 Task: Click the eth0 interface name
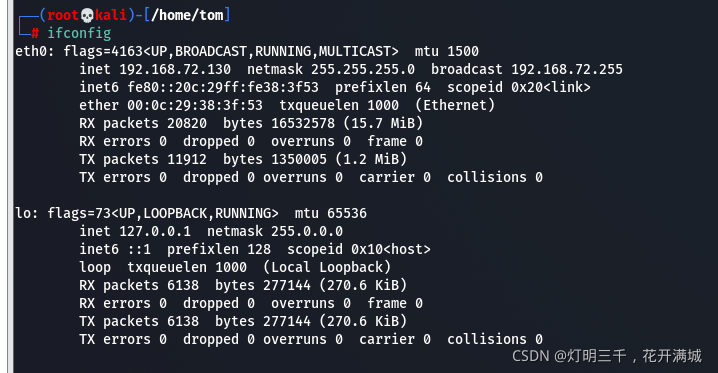(33, 51)
